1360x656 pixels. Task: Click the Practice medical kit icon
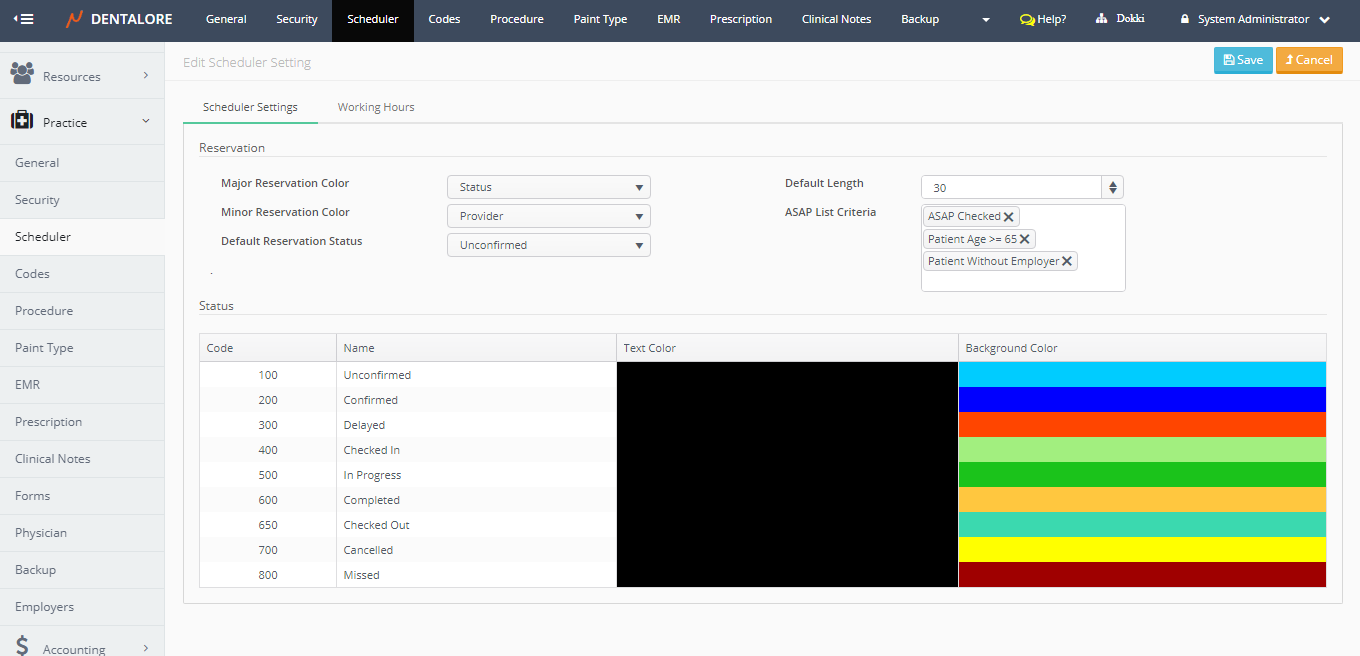click(x=22, y=121)
